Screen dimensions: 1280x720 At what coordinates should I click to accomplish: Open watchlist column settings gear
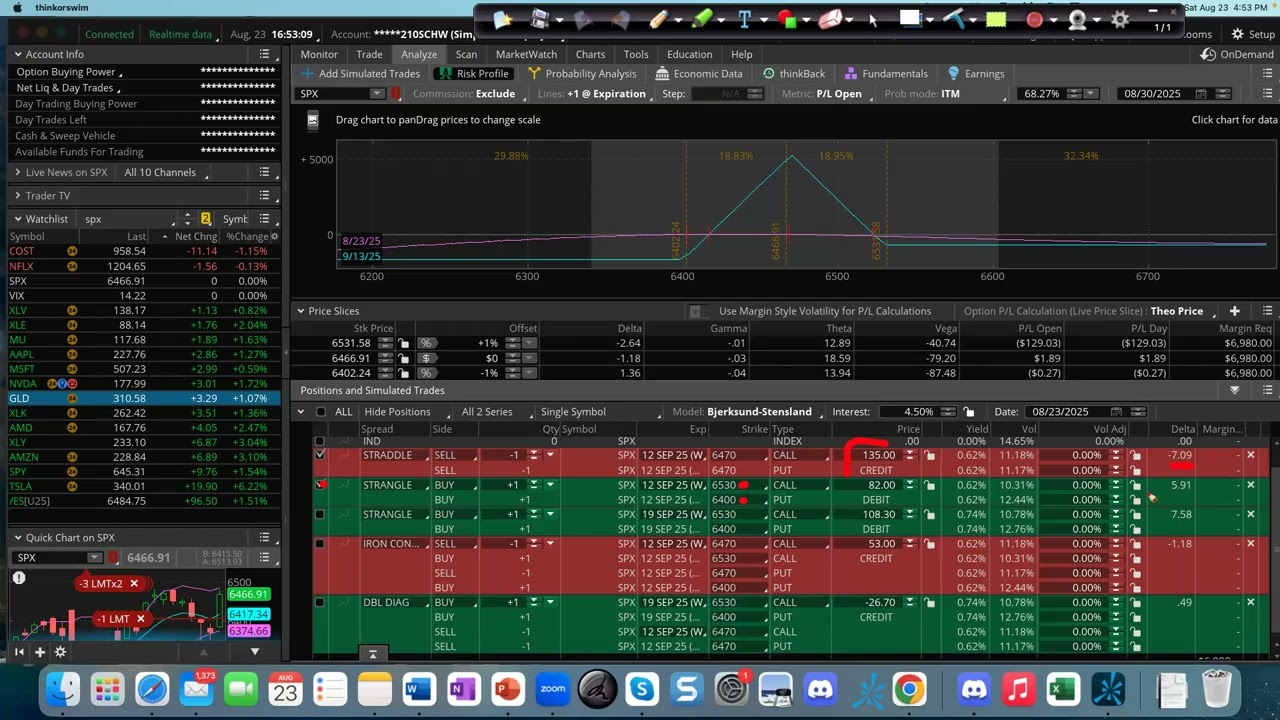(x=275, y=237)
